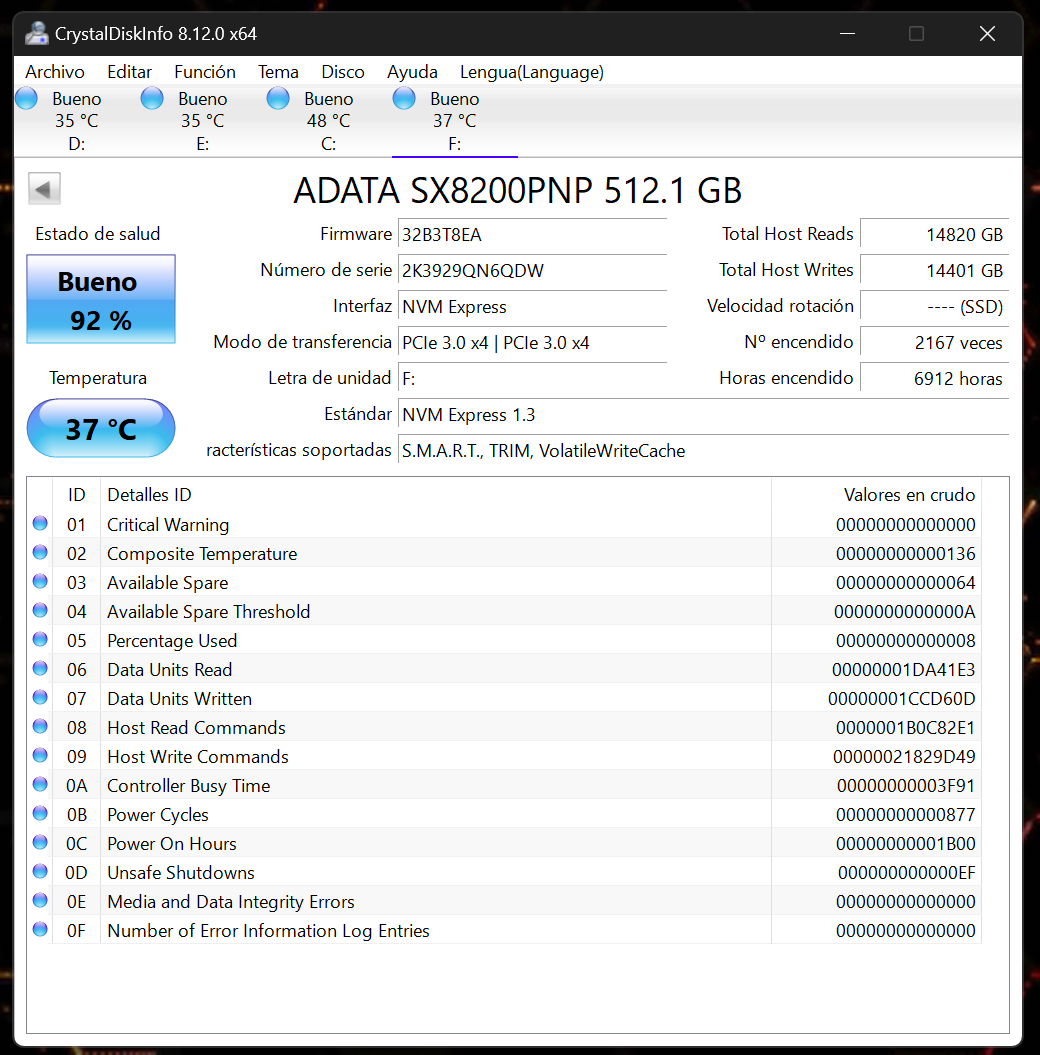1040x1055 pixels.
Task: Click the CrystalDiskInfo app icon in title bar
Action: pos(36,33)
